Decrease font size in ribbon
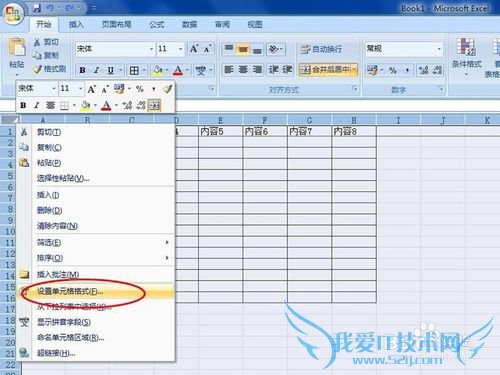Viewport: 500px width, 375px height. (x=207, y=49)
